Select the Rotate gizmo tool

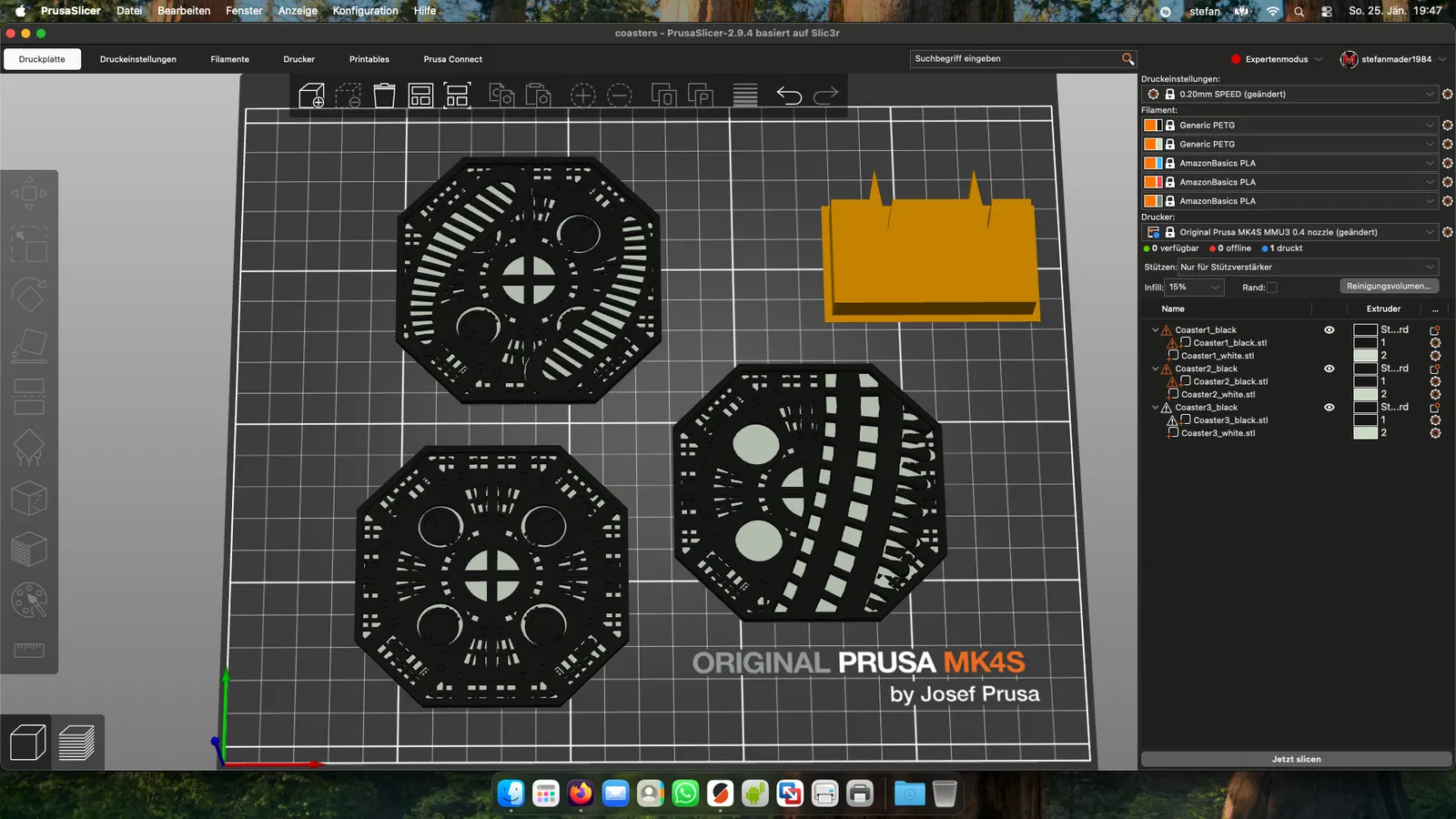pos(29,296)
